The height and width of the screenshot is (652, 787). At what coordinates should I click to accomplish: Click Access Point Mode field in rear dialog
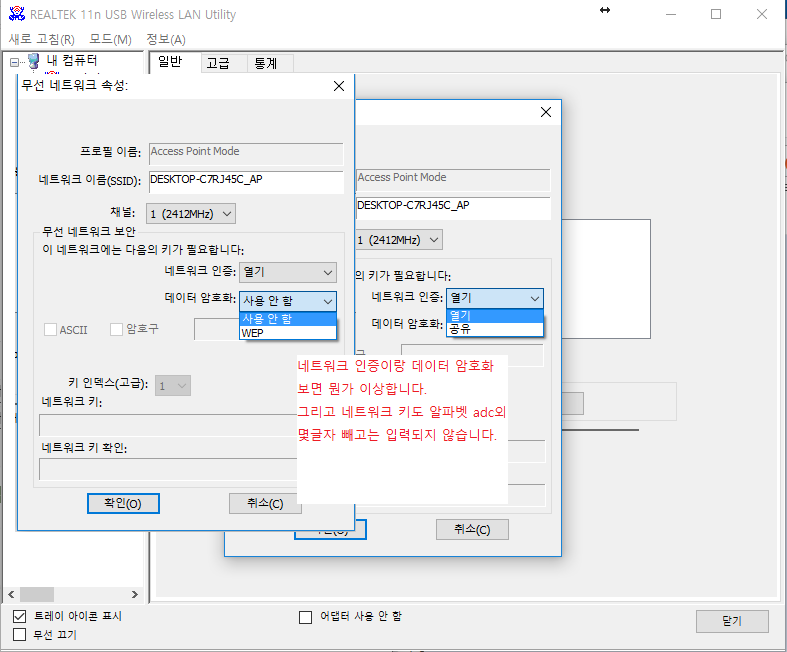tap(453, 180)
